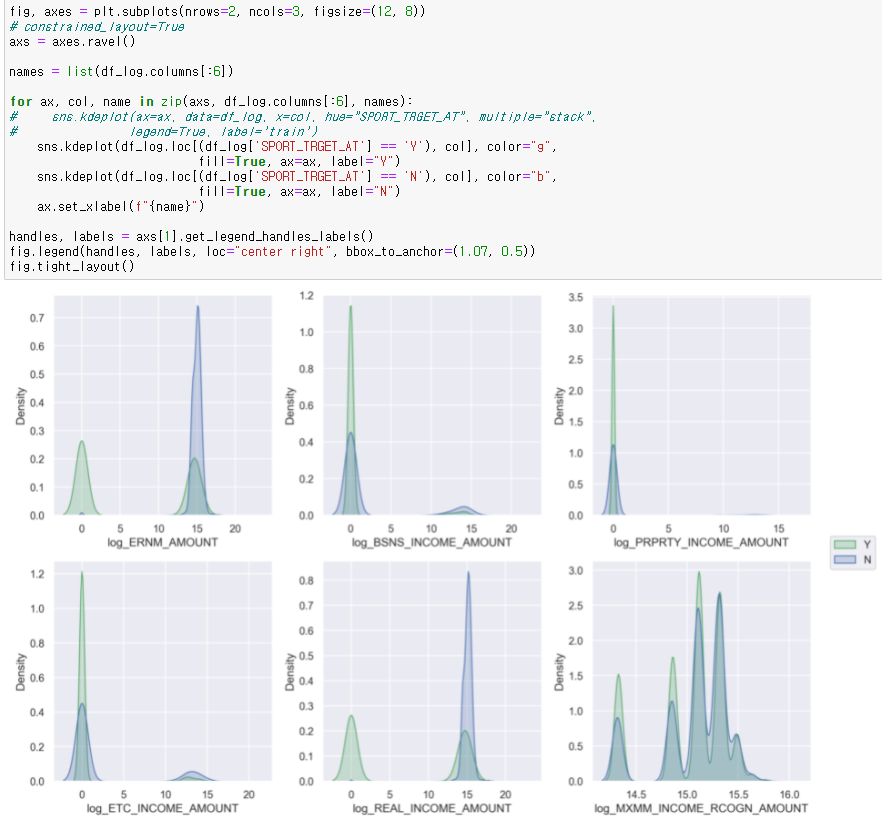Click the 'fill=True, ax=ax, label="N"' line
The height and width of the screenshot is (834, 882).
click(x=299, y=192)
